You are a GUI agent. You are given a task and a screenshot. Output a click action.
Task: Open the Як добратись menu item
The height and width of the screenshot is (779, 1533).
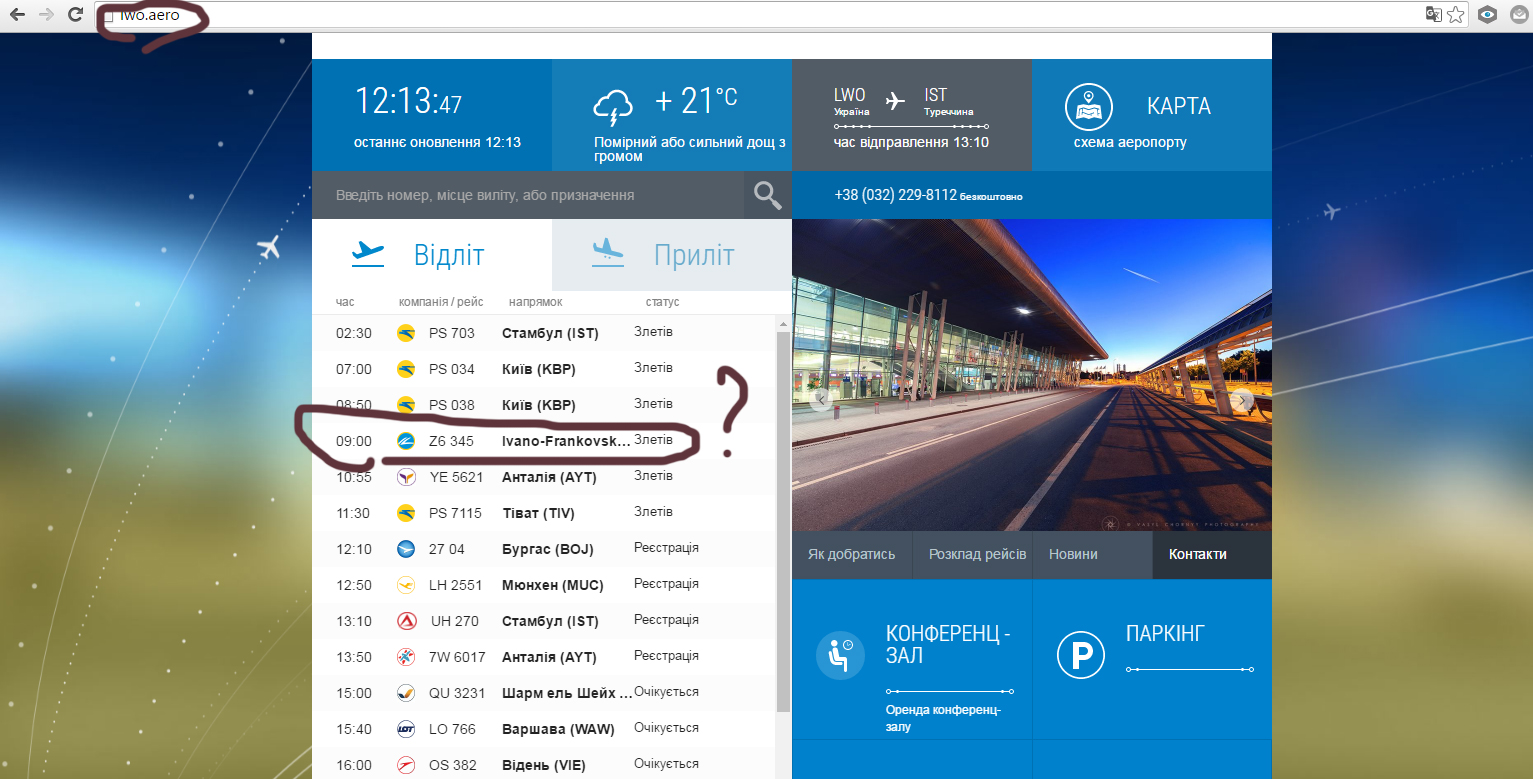(x=851, y=554)
